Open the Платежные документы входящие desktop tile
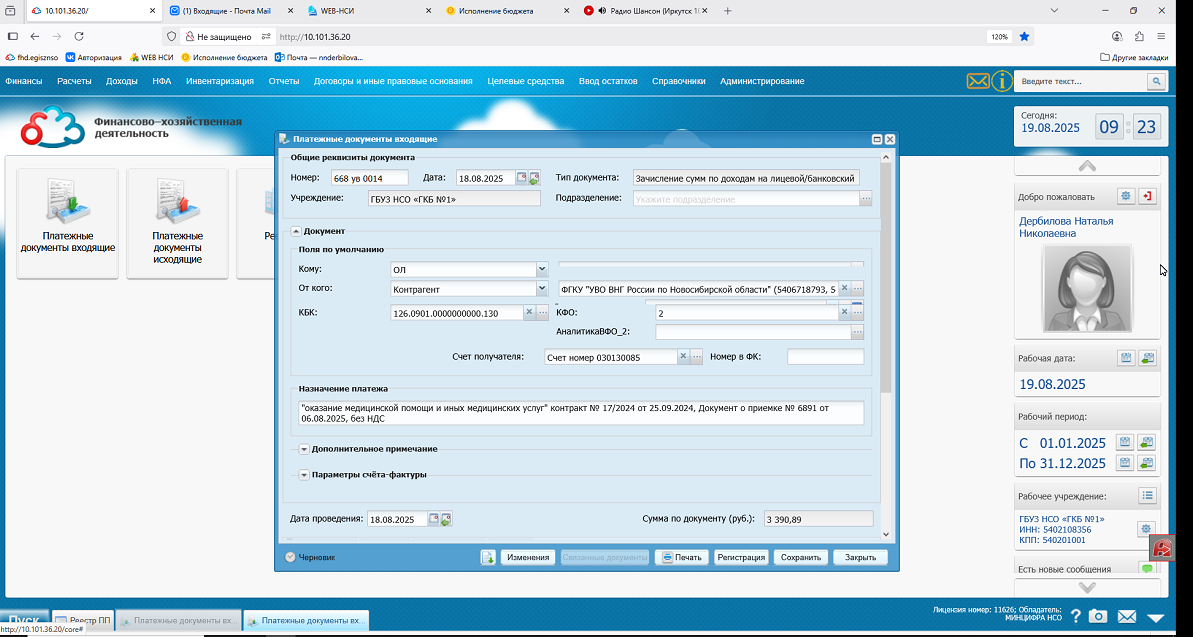 click(x=68, y=223)
